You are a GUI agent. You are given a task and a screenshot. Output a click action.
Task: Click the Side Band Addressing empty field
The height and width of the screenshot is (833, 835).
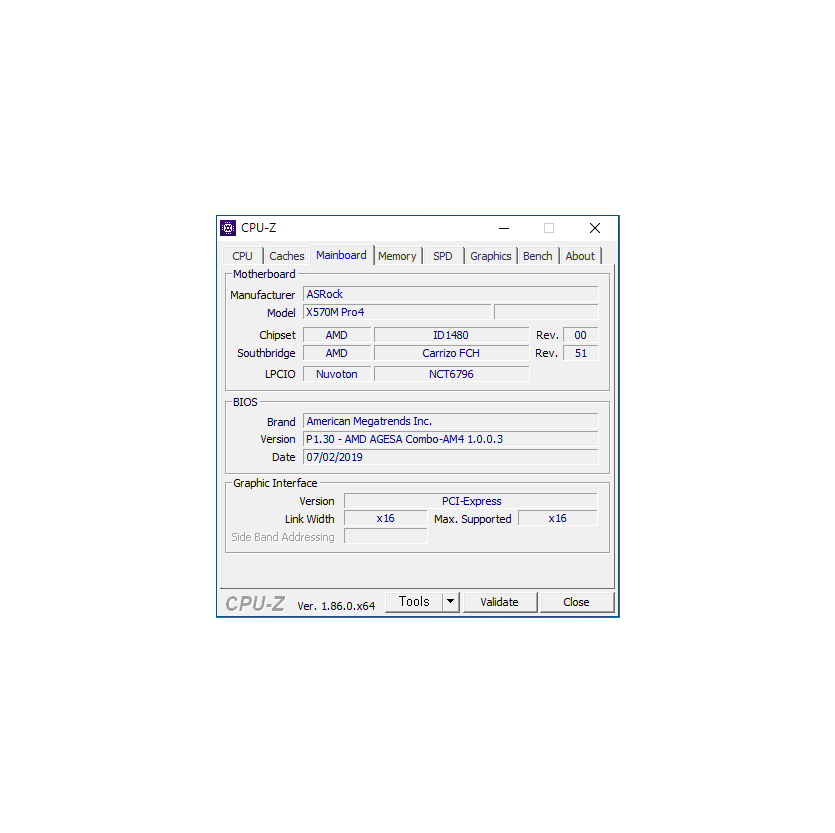(x=386, y=536)
